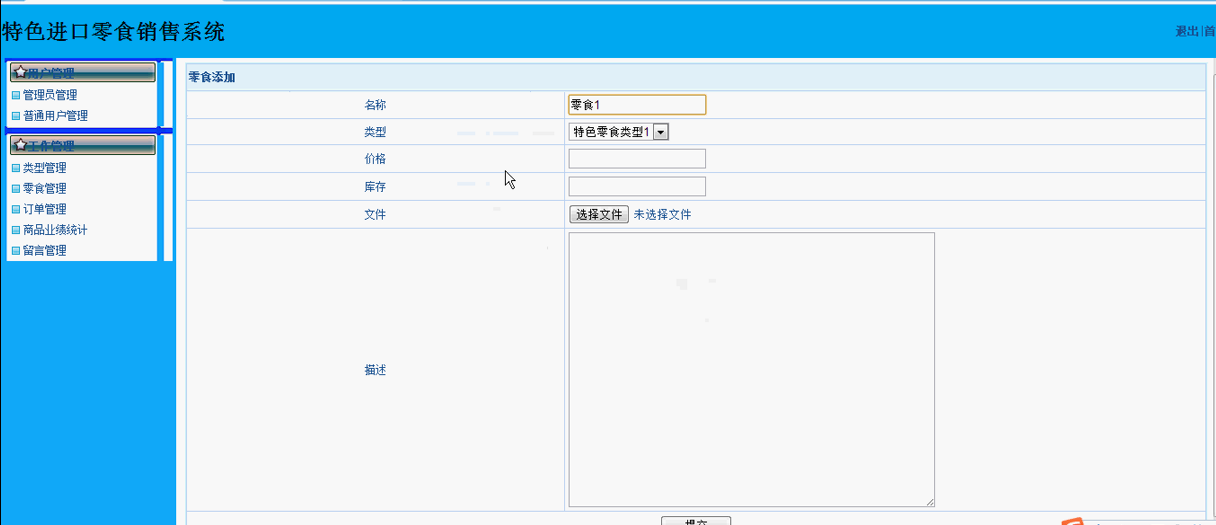Click the 名称 label
Image resolution: width=1216 pixels, height=525 pixels.
pos(375,105)
